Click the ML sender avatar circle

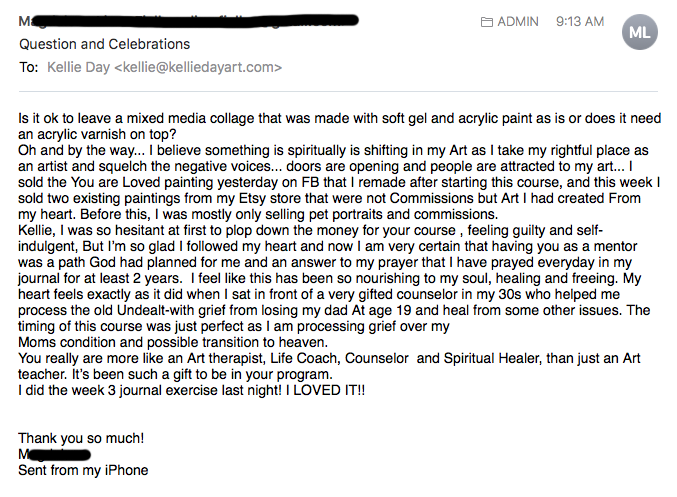point(639,32)
